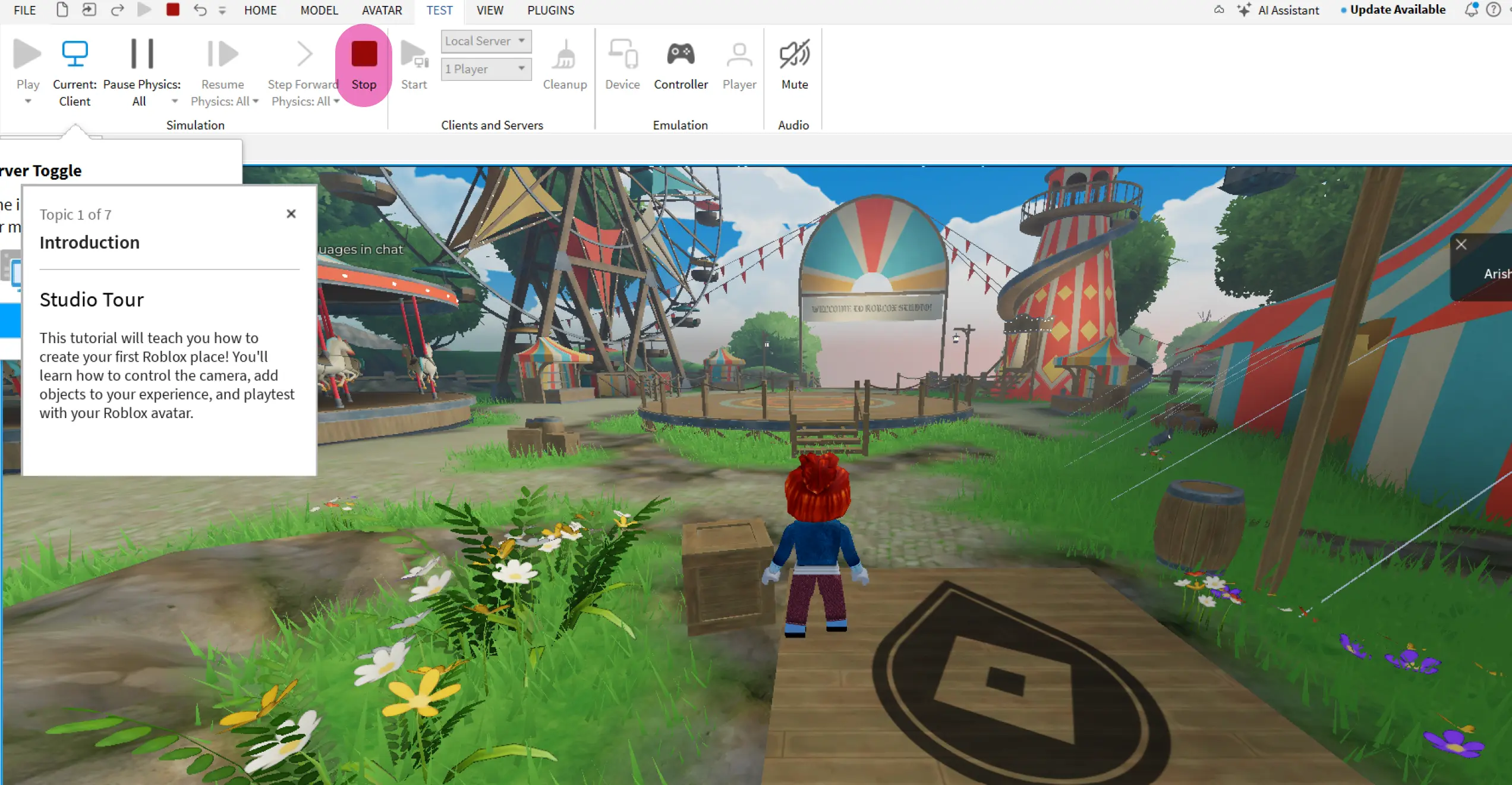Switch to the HOME ribbon tab

coord(260,10)
